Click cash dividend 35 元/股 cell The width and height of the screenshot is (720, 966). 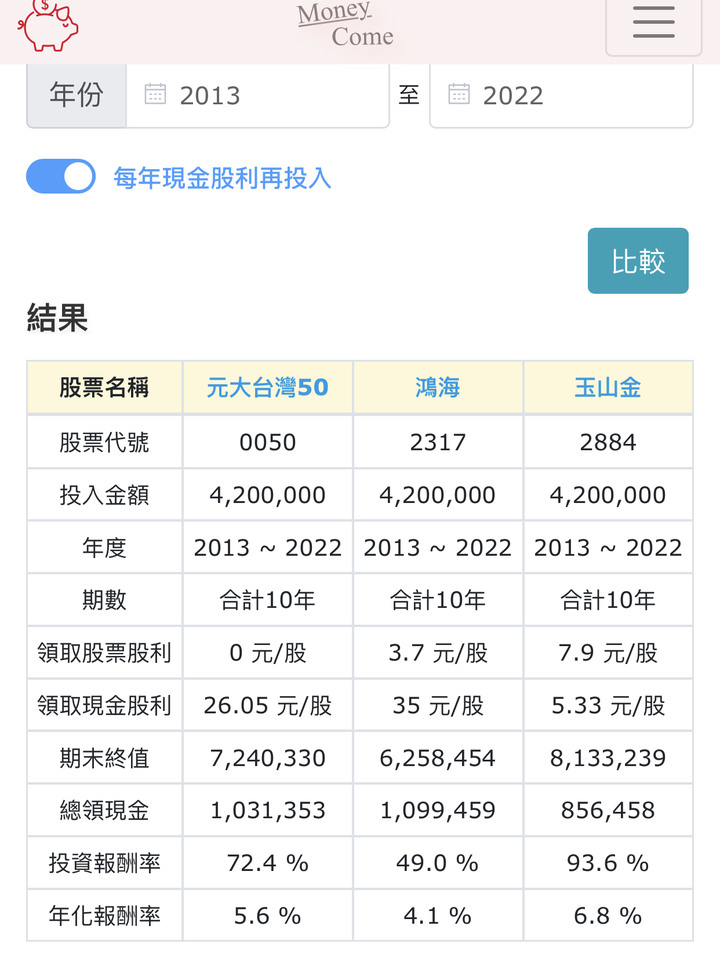437,705
